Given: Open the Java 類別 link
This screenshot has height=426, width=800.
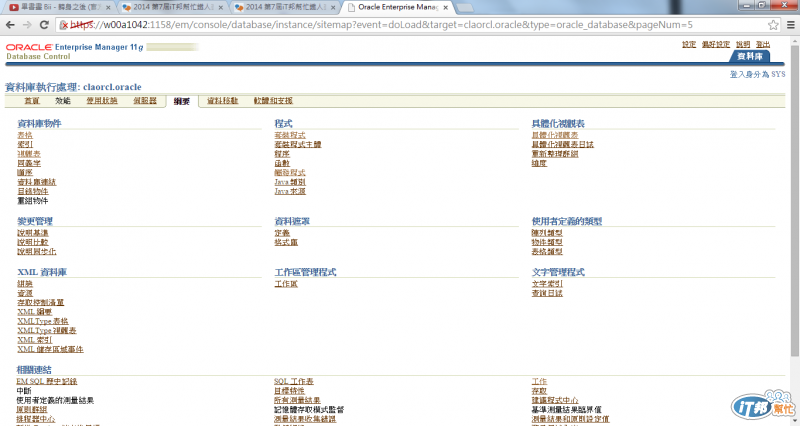Looking at the screenshot, I should [290, 182].
